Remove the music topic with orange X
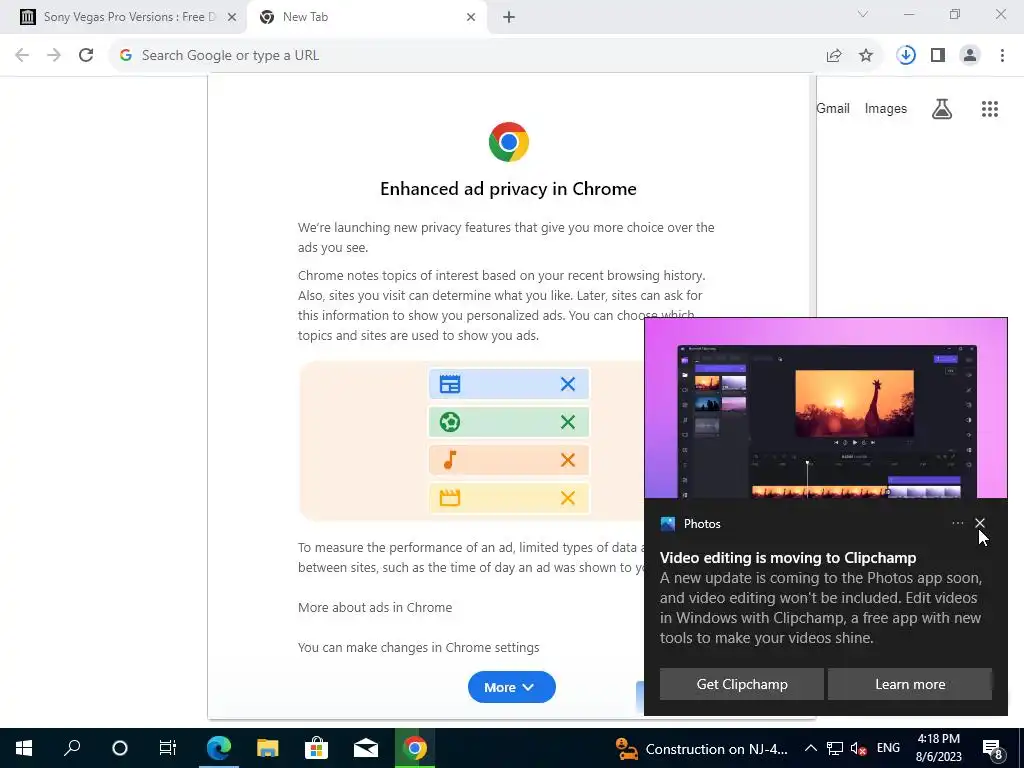1024x768 pixels. point(568,460)
